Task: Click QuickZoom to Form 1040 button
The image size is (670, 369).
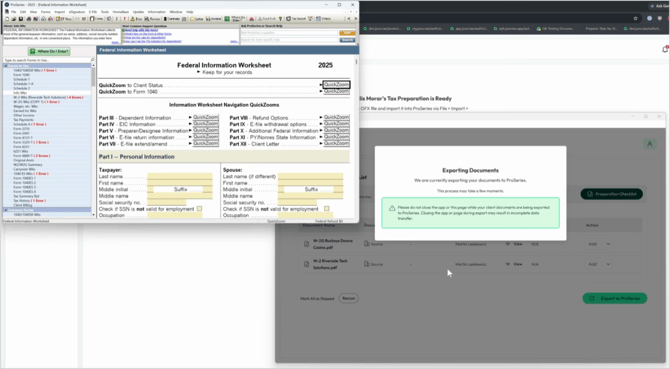Action: [336, 91]
